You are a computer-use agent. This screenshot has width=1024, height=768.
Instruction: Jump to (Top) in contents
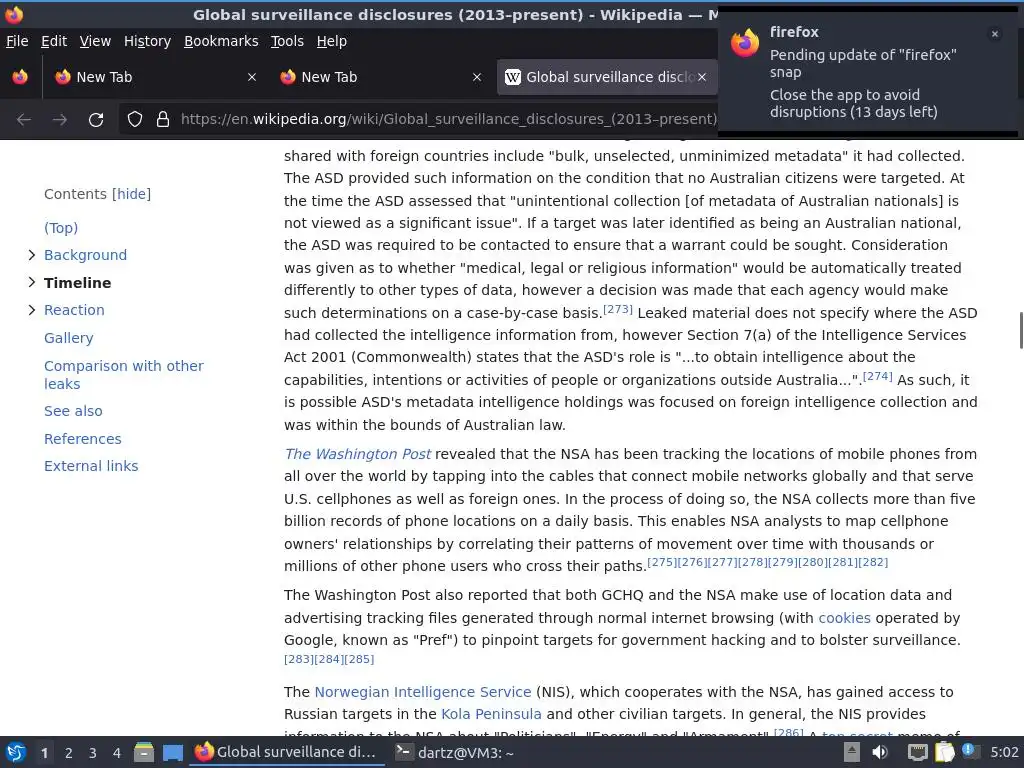tap(61, 228)
